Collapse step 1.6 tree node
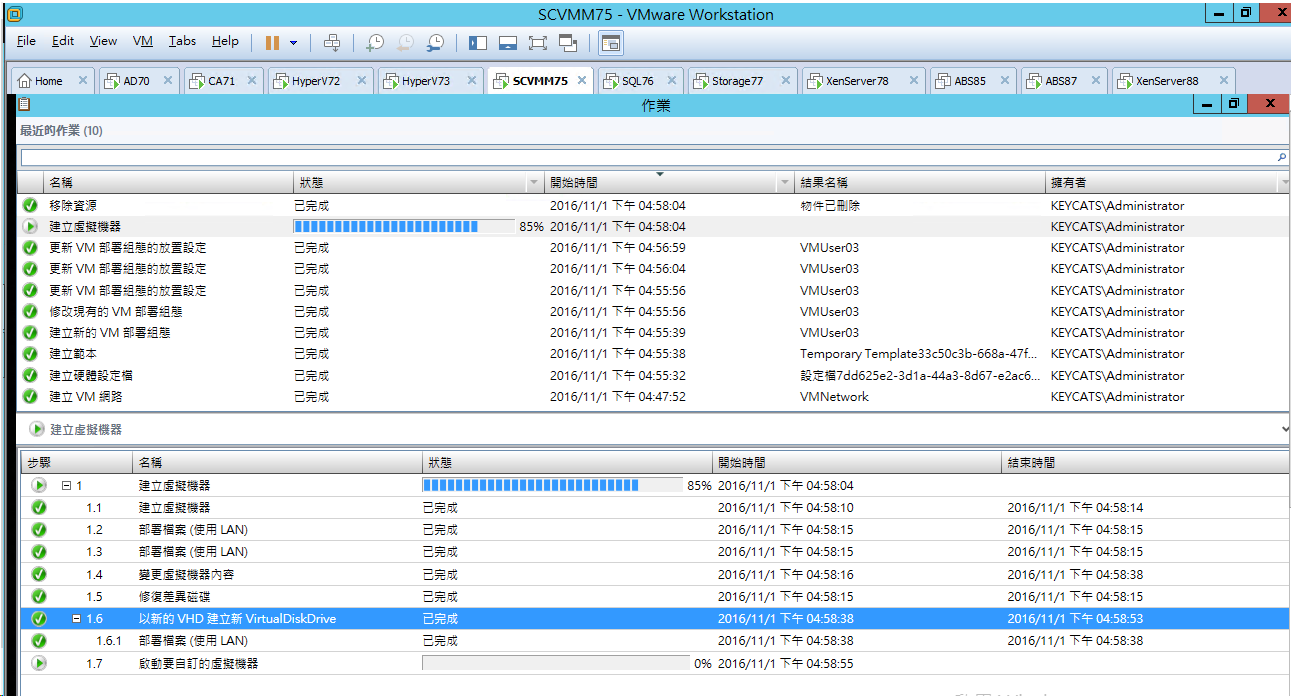 [x=76, y=619]
